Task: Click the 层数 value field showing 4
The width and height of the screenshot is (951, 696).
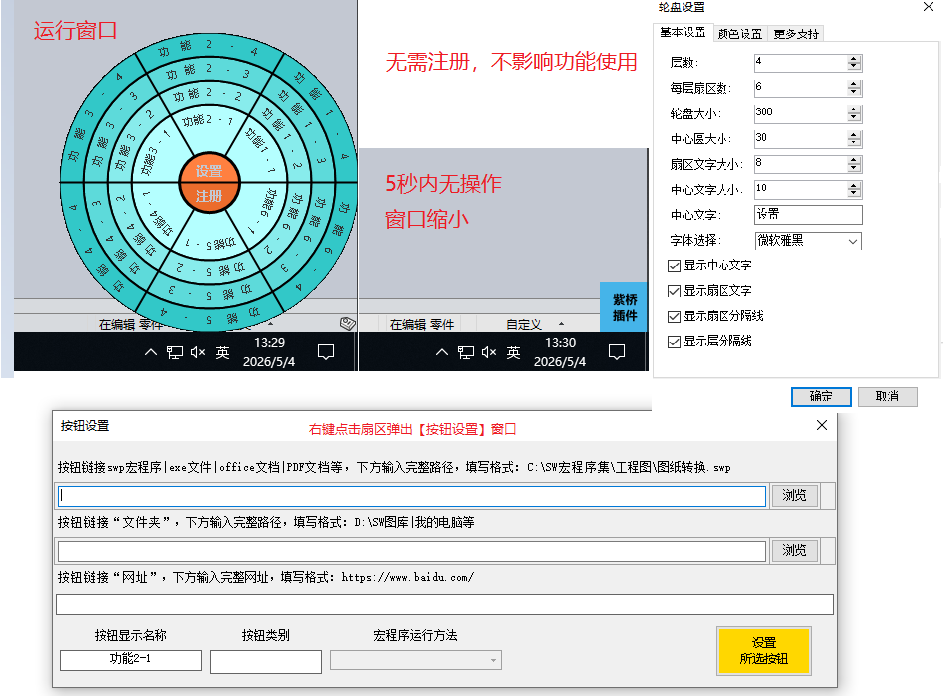Action: (801, 62)
